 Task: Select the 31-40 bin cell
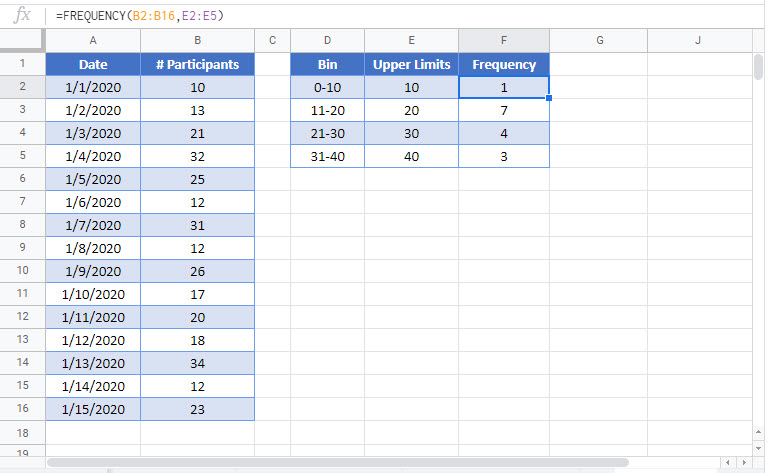[327, 156]
